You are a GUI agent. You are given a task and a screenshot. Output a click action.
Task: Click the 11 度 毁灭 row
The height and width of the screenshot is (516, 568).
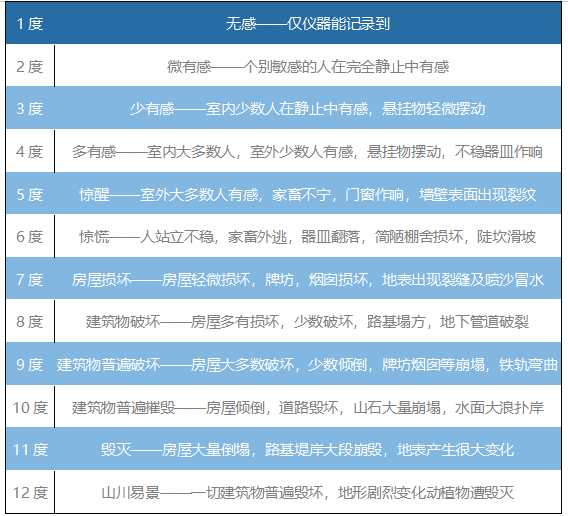point(284,449)
